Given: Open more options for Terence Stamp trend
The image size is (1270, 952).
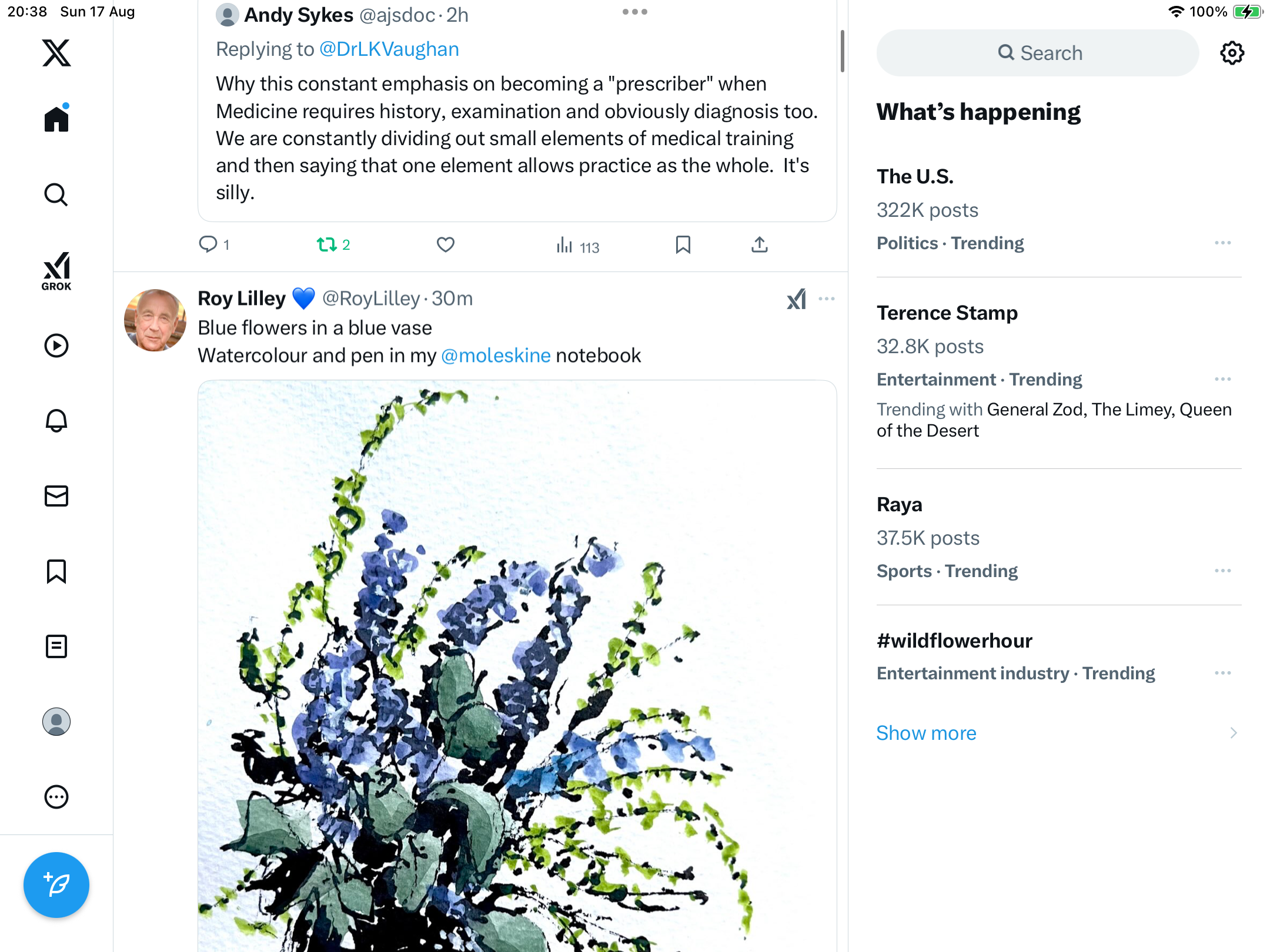Looking at the screenshot, I should (1223, 379).
